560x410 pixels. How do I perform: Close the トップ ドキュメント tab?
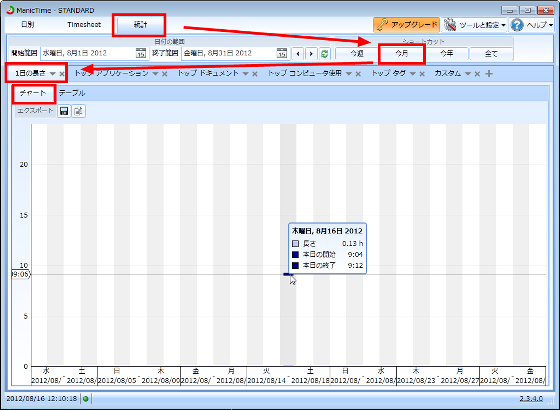coord(255,74)
